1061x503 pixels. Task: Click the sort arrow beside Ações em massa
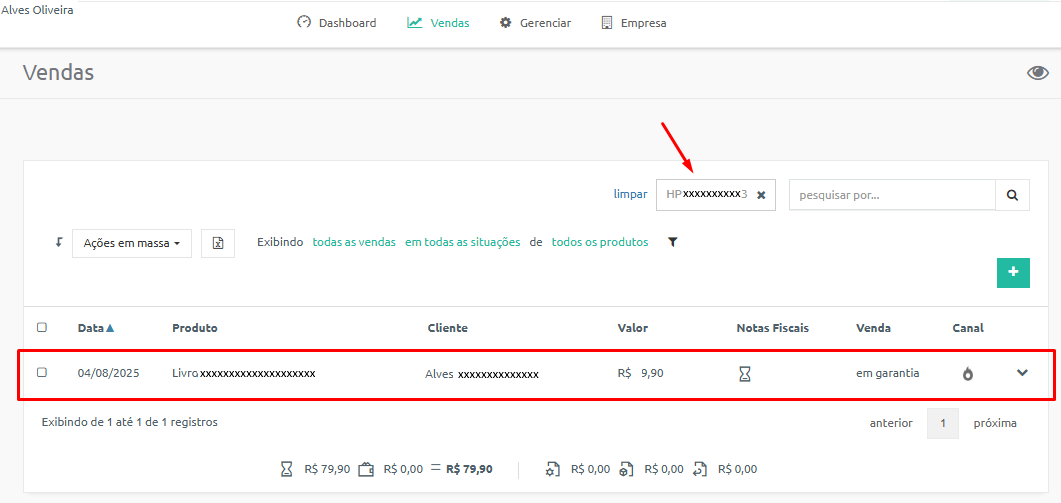click(x=58, y=242)
